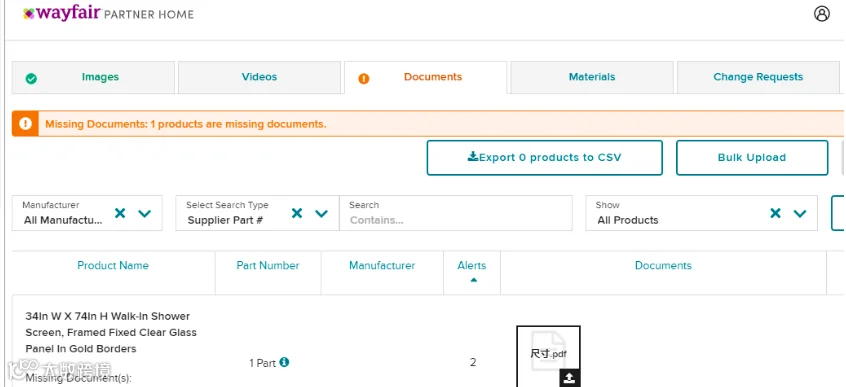
Task: Expand the Show All Products dropdown chevron
Action: 800,213
